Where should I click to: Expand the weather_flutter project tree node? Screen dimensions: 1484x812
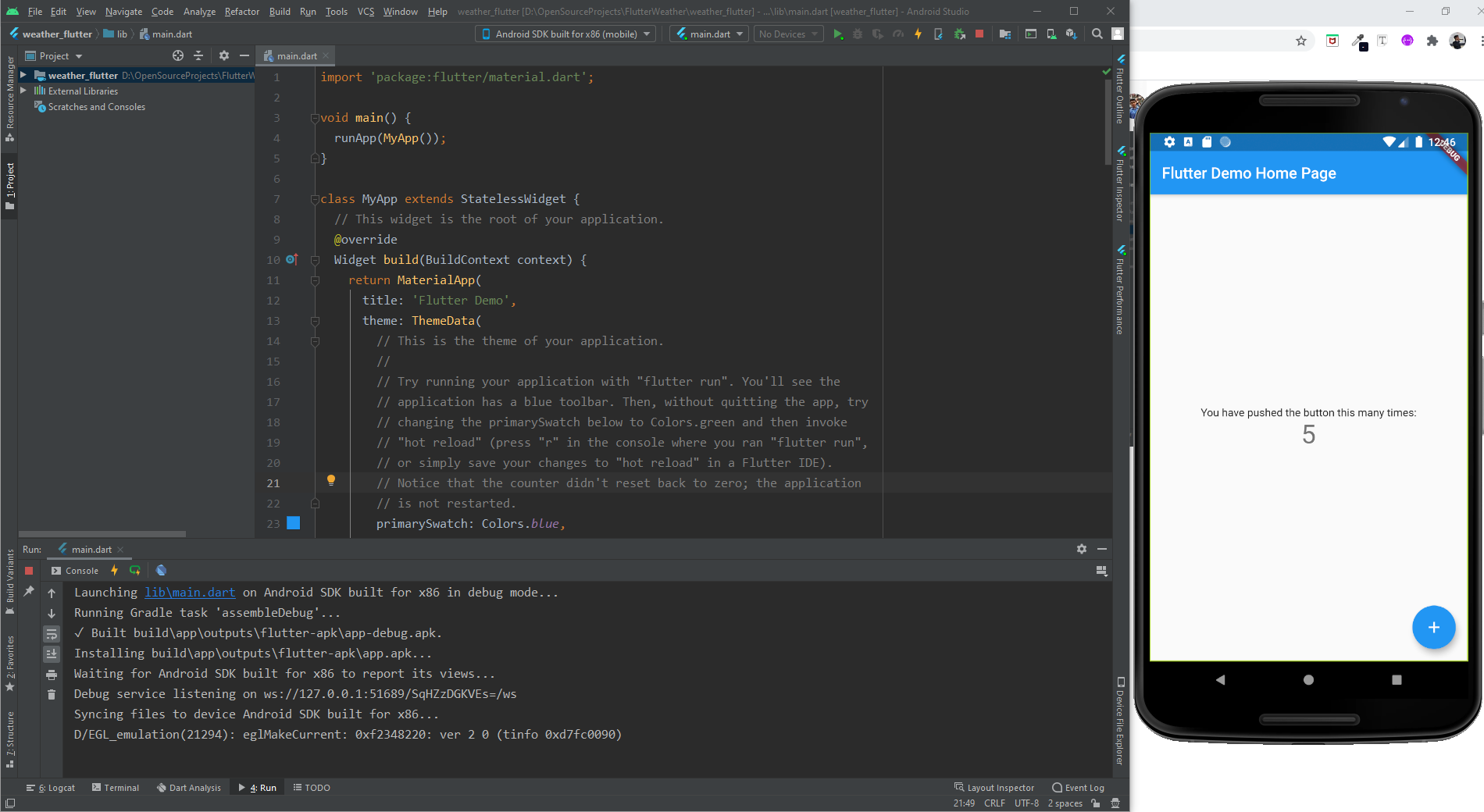[x=23, y=76]
